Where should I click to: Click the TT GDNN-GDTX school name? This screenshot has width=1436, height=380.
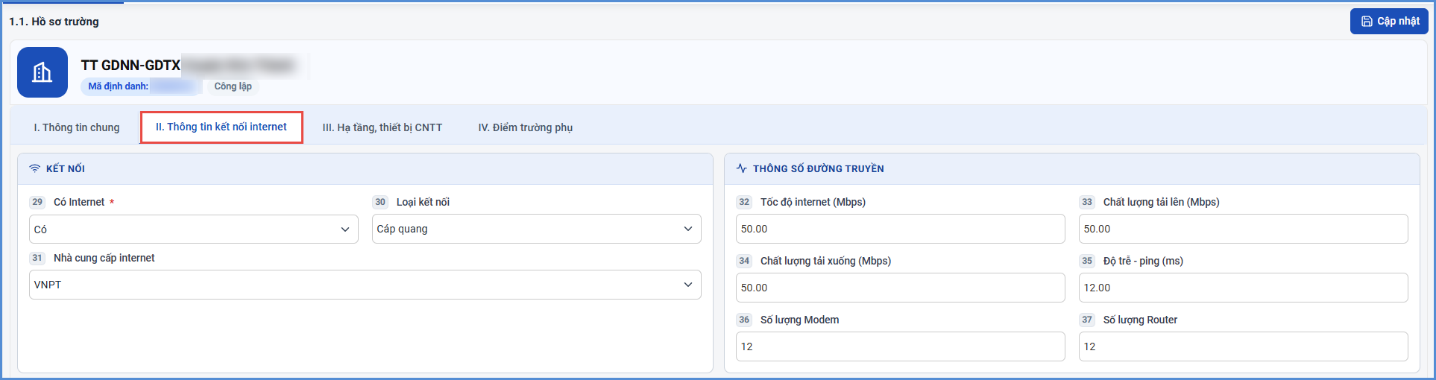tap(130, 65)
